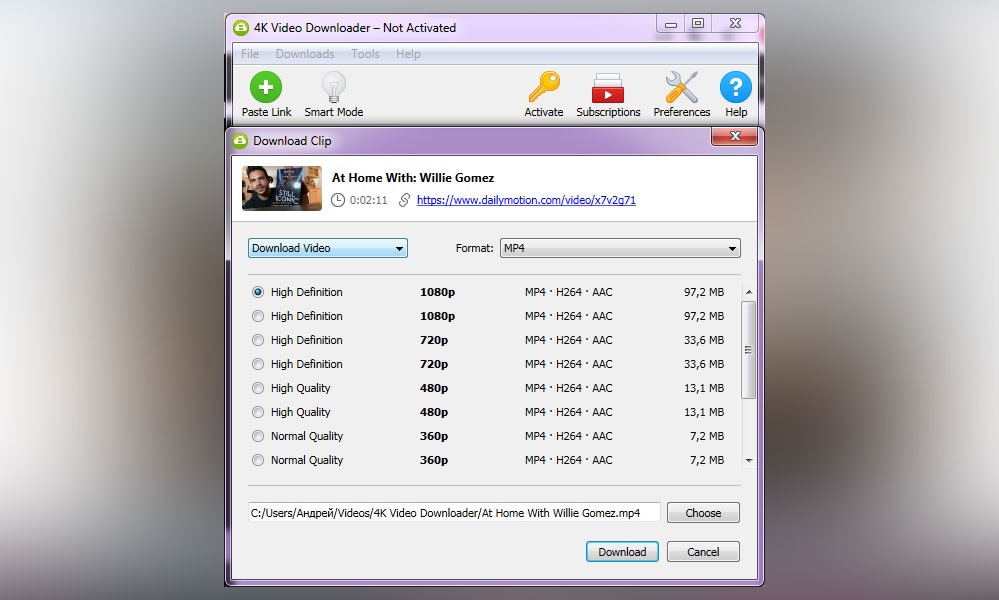Click the Choose button for output folder
The height and width of the screenshot is (600, 999).
pos(703,513)
